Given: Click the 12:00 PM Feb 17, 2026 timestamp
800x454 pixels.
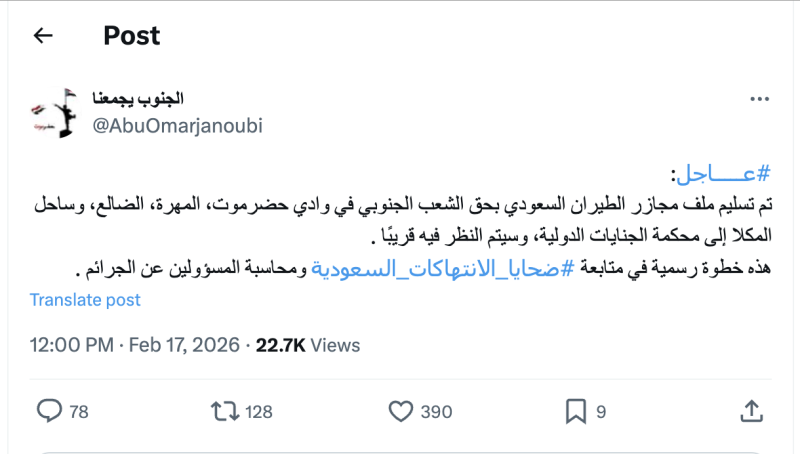Looking at the screenshot, I should [x=135, y=345].
